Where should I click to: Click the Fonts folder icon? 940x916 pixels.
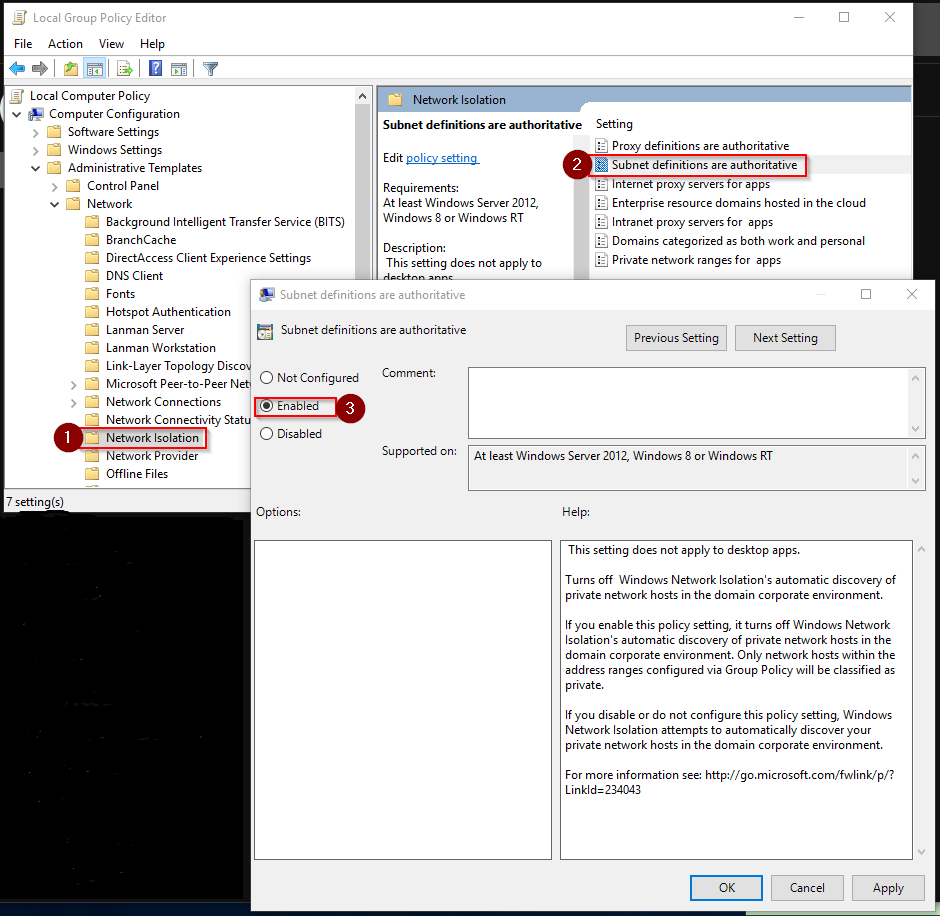pyautogui.click(x=92, y=294)
